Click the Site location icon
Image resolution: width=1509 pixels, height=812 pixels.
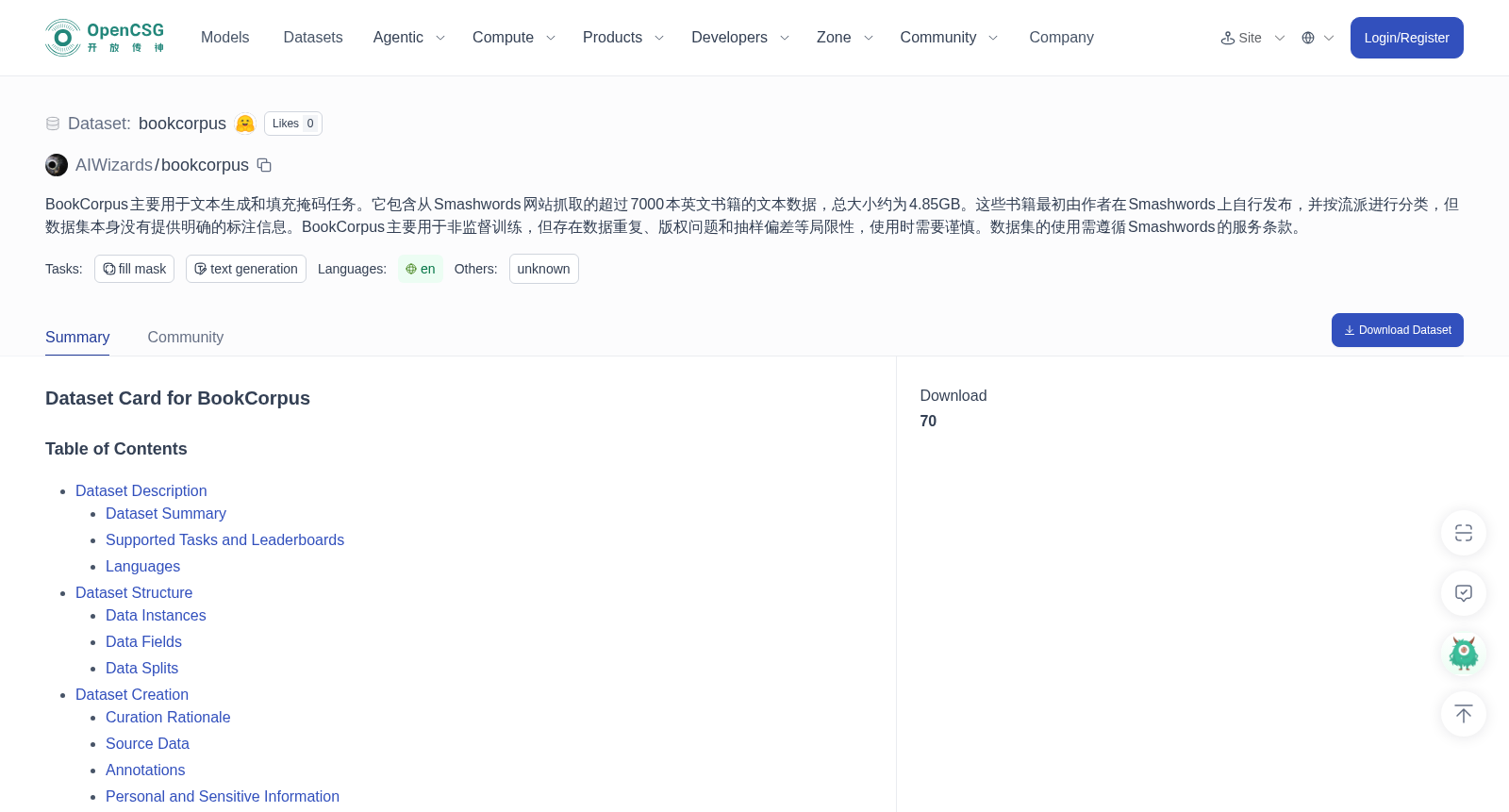click(x=1227, y=38)
